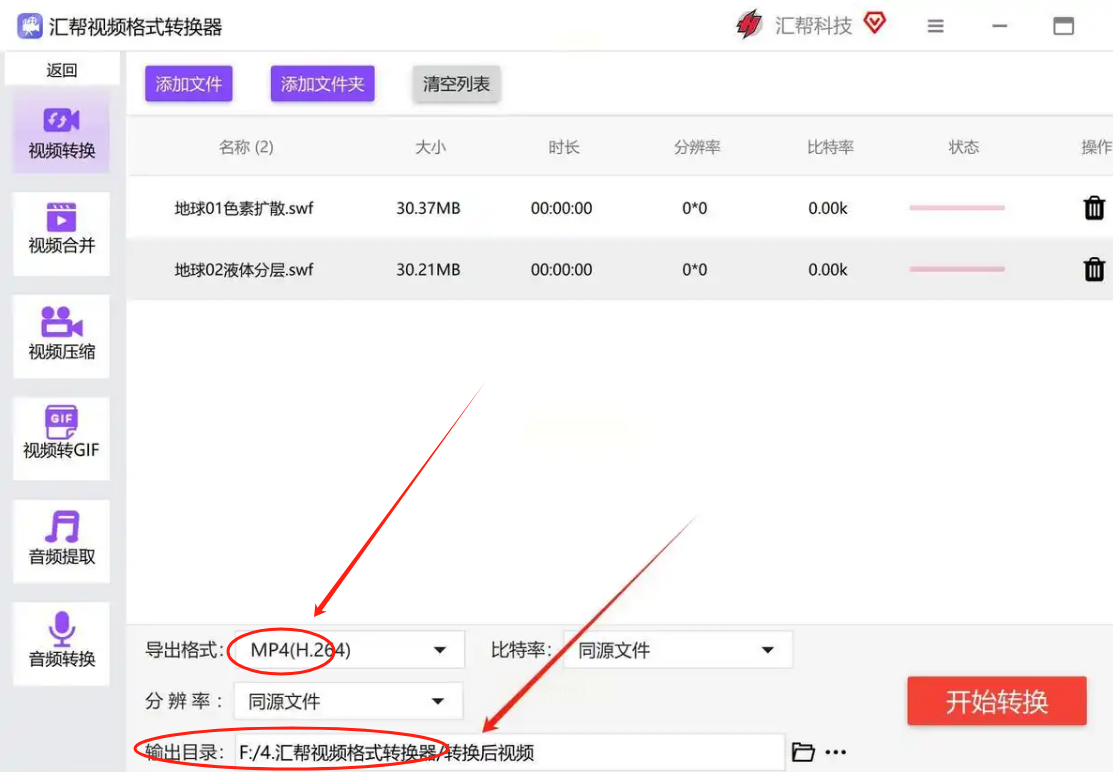Open the 音频提取 audio extraction module
This screenshot has height=772, width=1113.
(62, 540)
